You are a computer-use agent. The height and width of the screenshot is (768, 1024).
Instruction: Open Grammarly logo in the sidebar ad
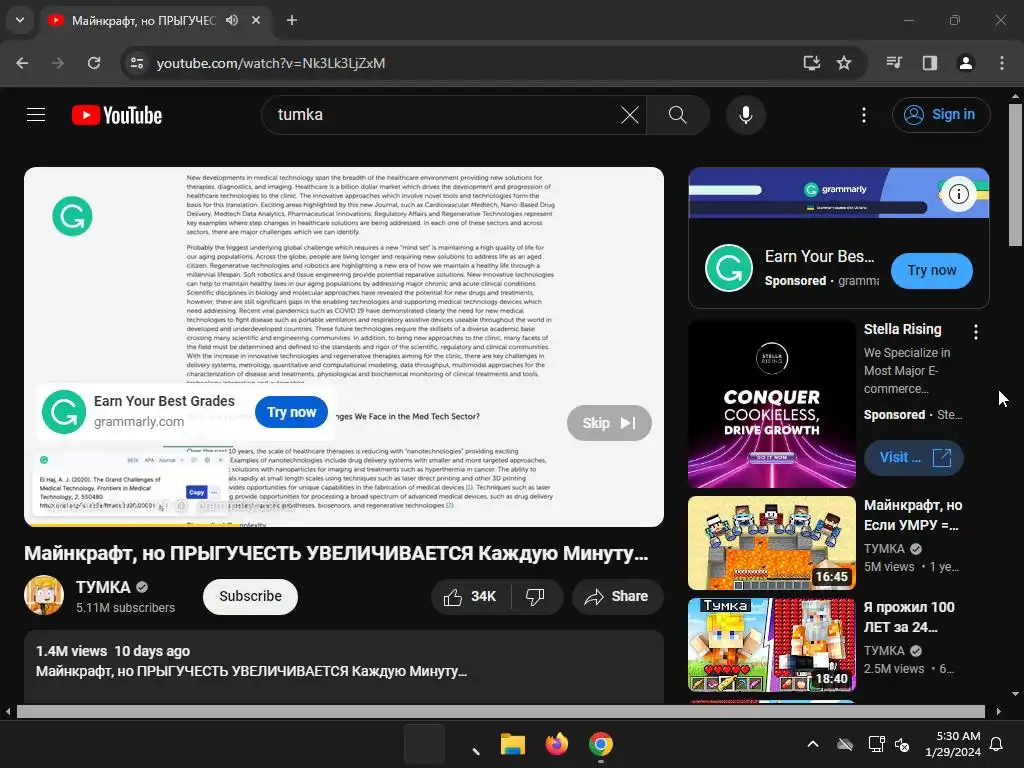(x=729, y=268)
